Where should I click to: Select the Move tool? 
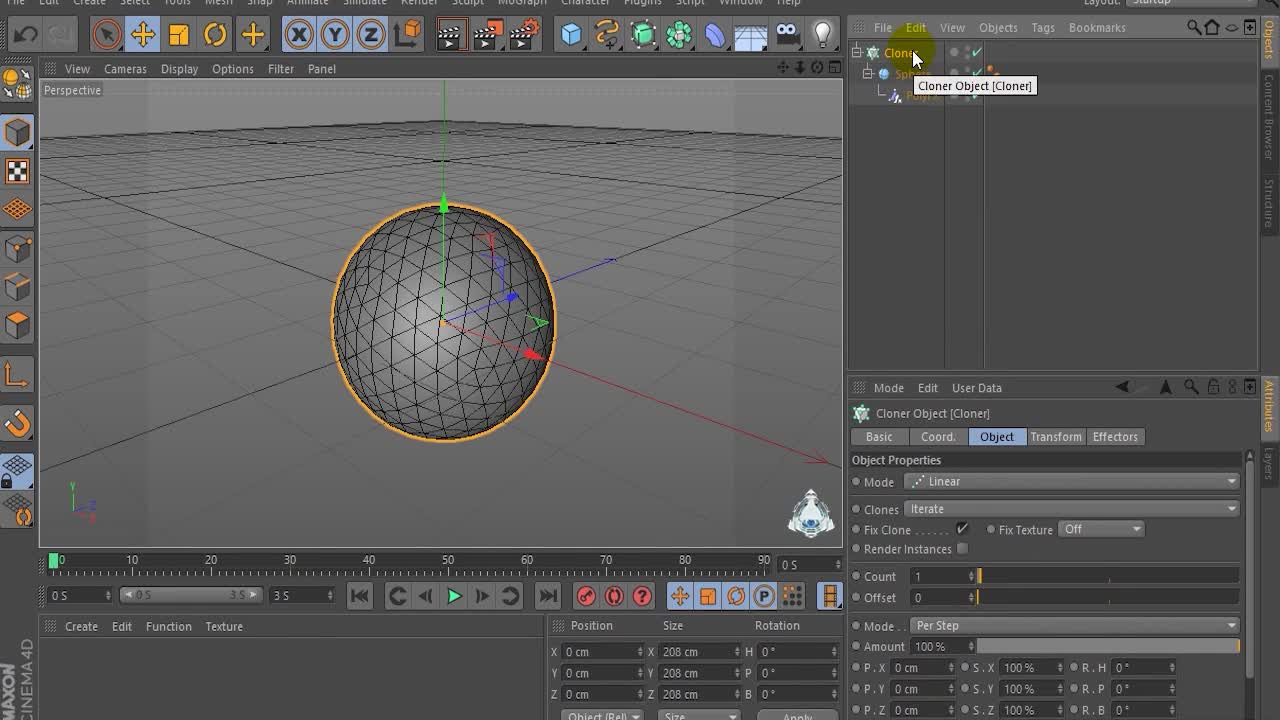tap(143, 36)
